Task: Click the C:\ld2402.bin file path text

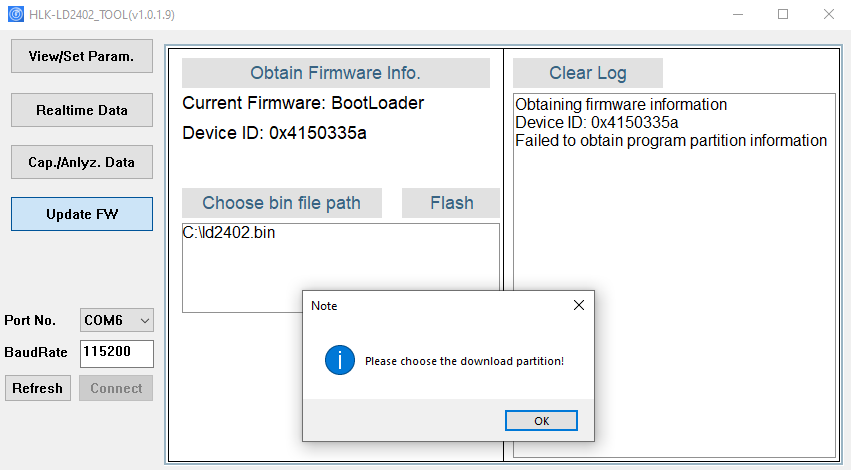Action: click(x=229, y=233)
